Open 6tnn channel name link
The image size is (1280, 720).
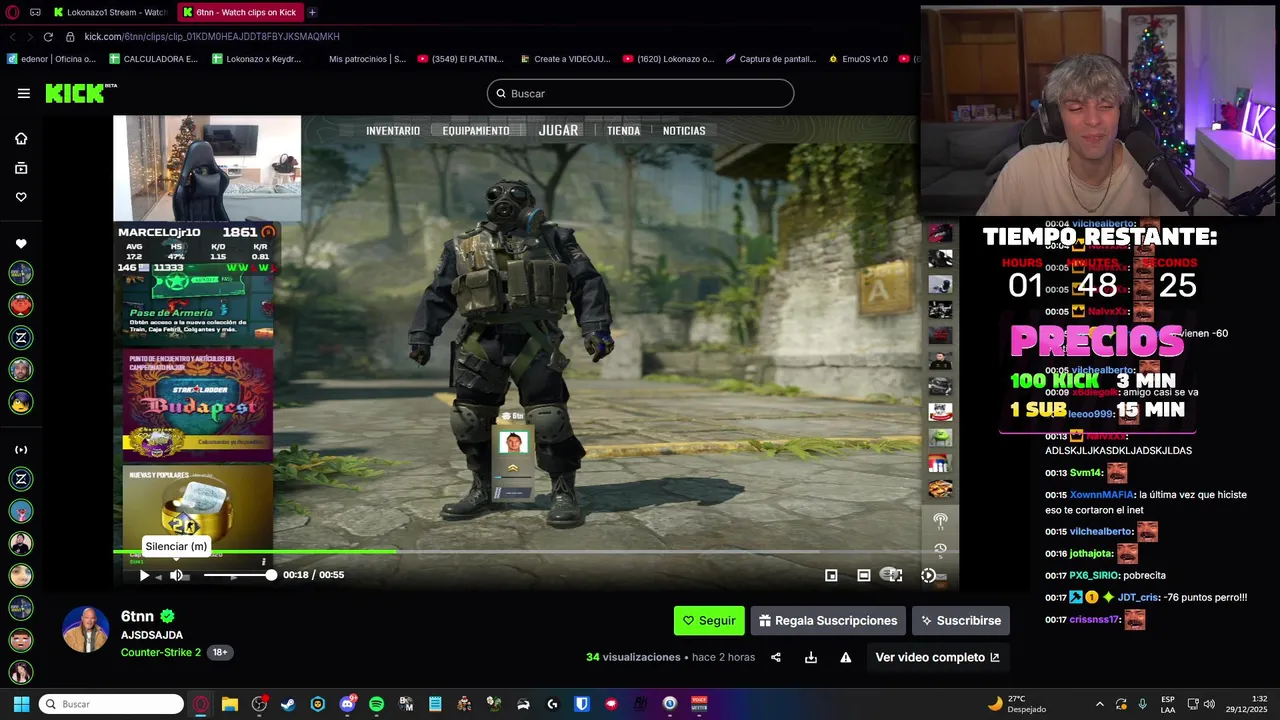point(137,616)
